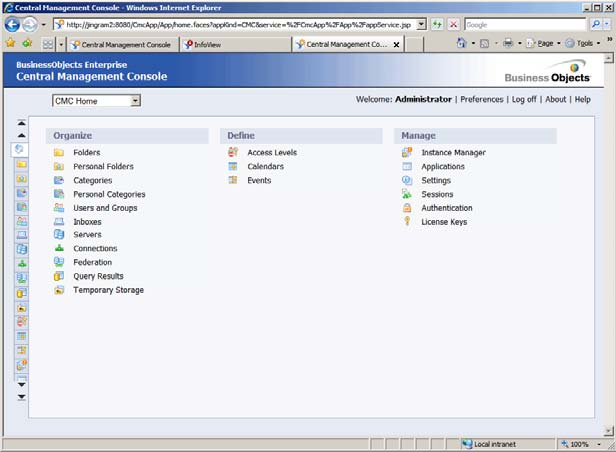Click the Connections icon
This screenshot has width=616, height=452.
[x=59, y=248]
